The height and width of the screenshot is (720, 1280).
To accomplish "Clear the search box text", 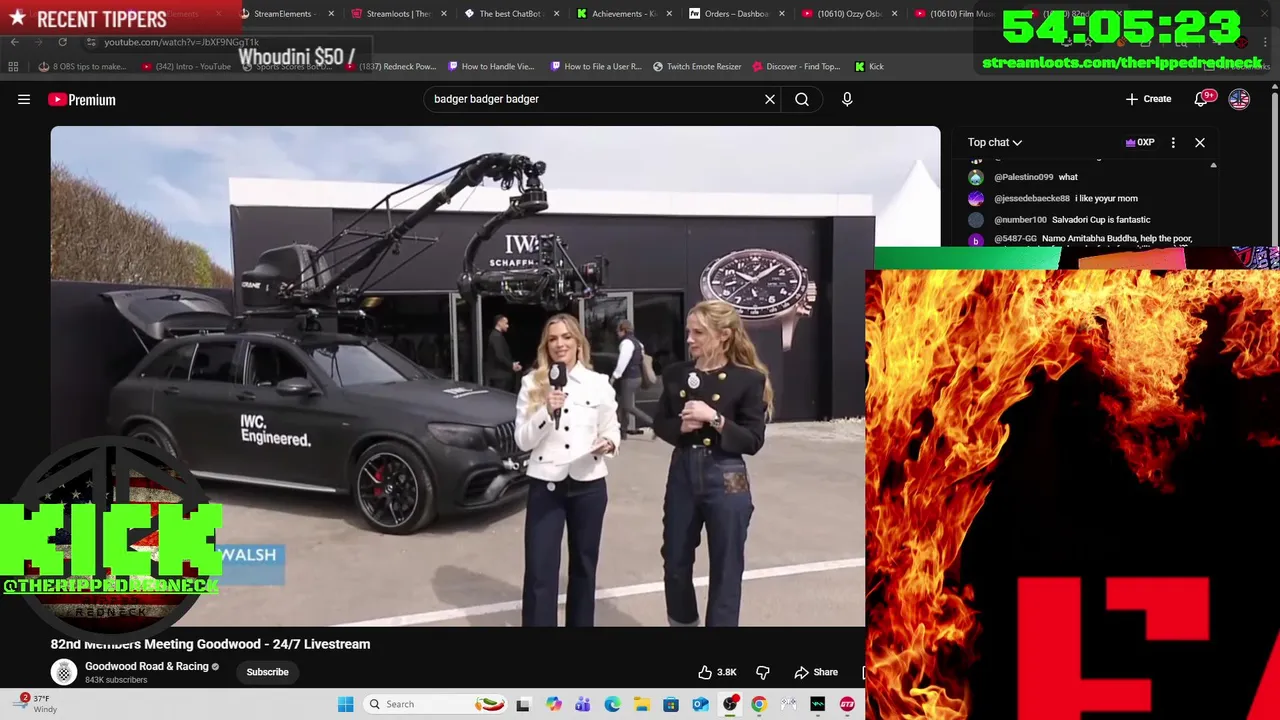I will click(x=770, y=99).
